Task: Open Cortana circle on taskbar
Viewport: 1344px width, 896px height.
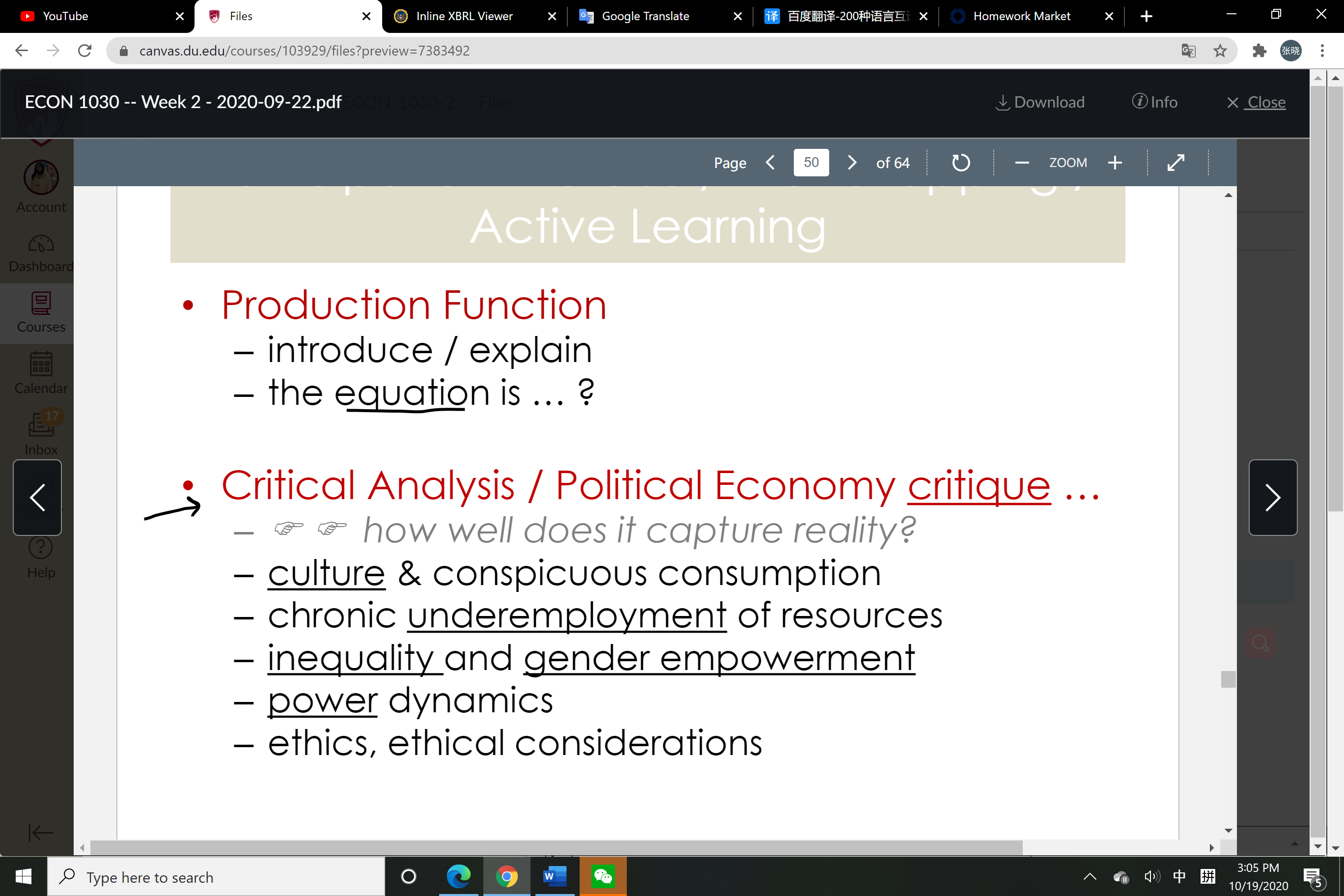Action: point(409,876)
